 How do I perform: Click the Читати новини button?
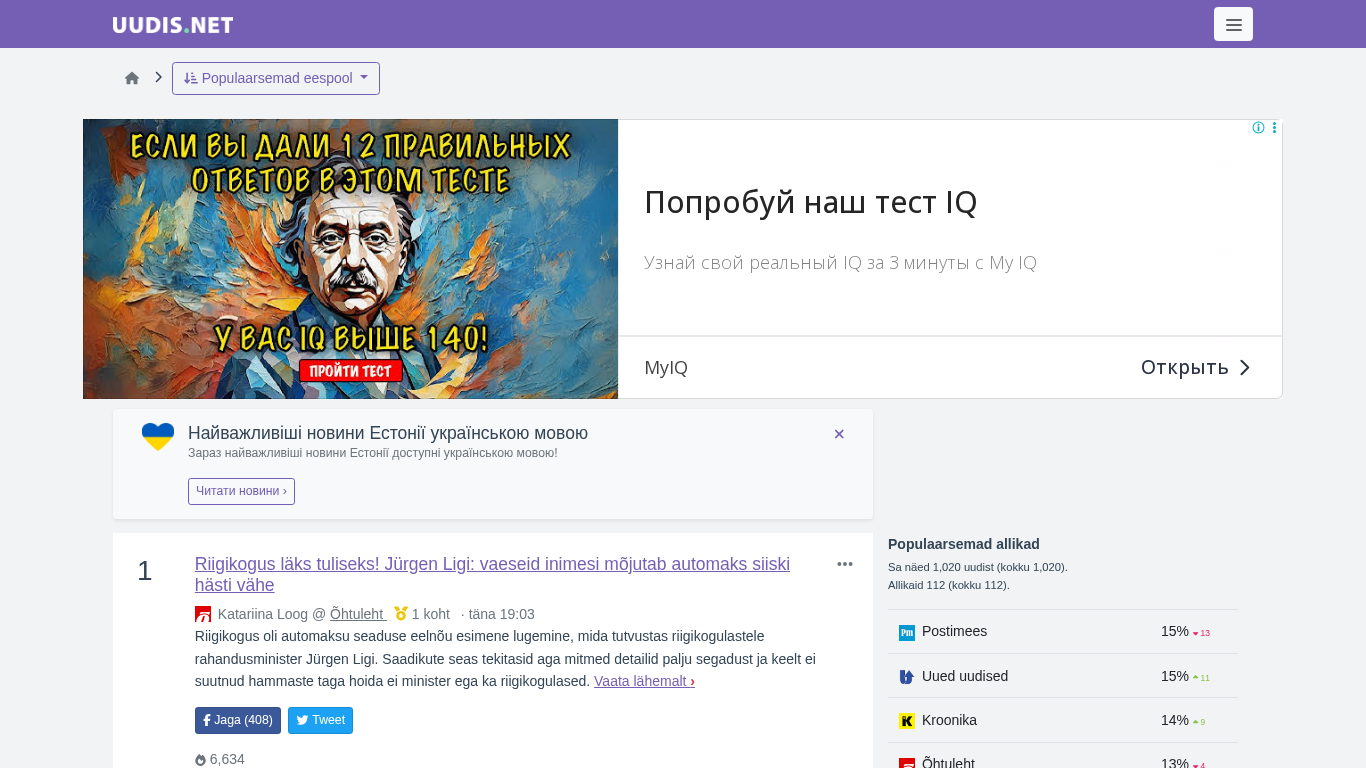(241, 491)
